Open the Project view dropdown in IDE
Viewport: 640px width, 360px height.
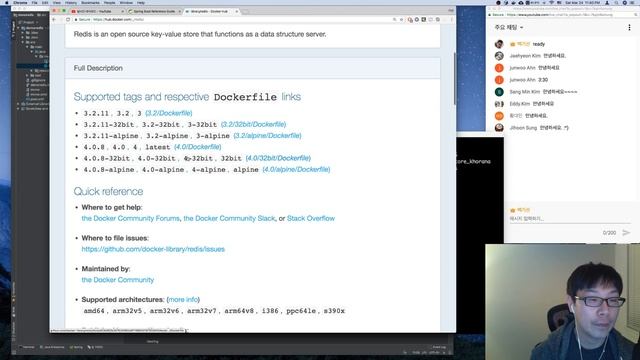click(x=29, y=22)
